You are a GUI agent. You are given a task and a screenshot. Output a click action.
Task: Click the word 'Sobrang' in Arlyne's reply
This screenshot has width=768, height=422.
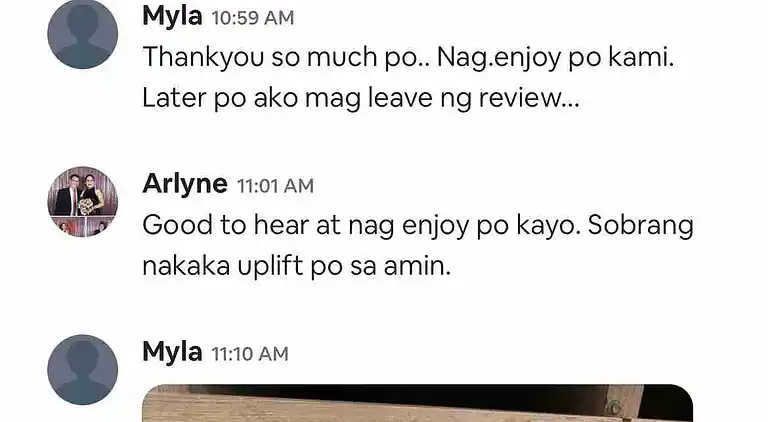tap(641, 227)
